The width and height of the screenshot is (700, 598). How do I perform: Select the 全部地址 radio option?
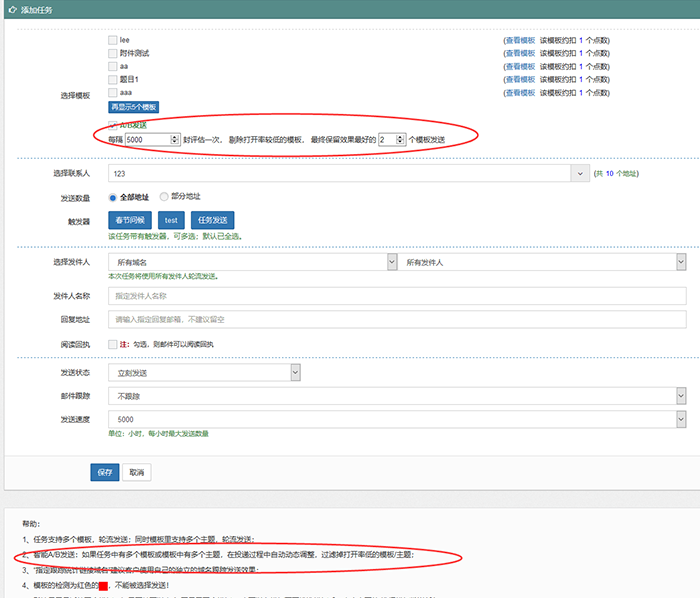tap(111, 198)
